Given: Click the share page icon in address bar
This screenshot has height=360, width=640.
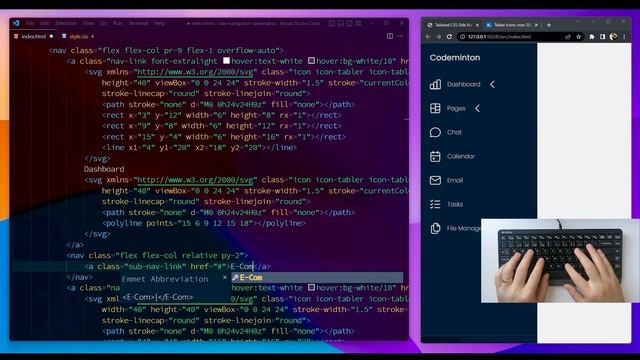Looking at the screenshot, I should [x=568, y=37].
